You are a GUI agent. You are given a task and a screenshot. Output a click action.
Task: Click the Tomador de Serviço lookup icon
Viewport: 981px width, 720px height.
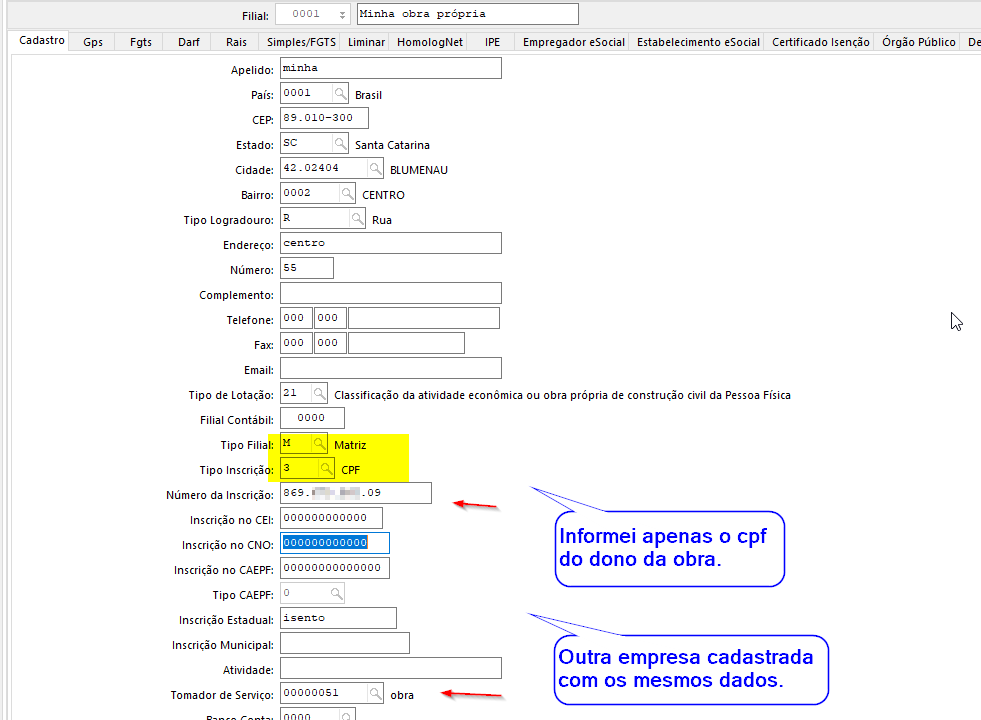(x=375, y=693)
